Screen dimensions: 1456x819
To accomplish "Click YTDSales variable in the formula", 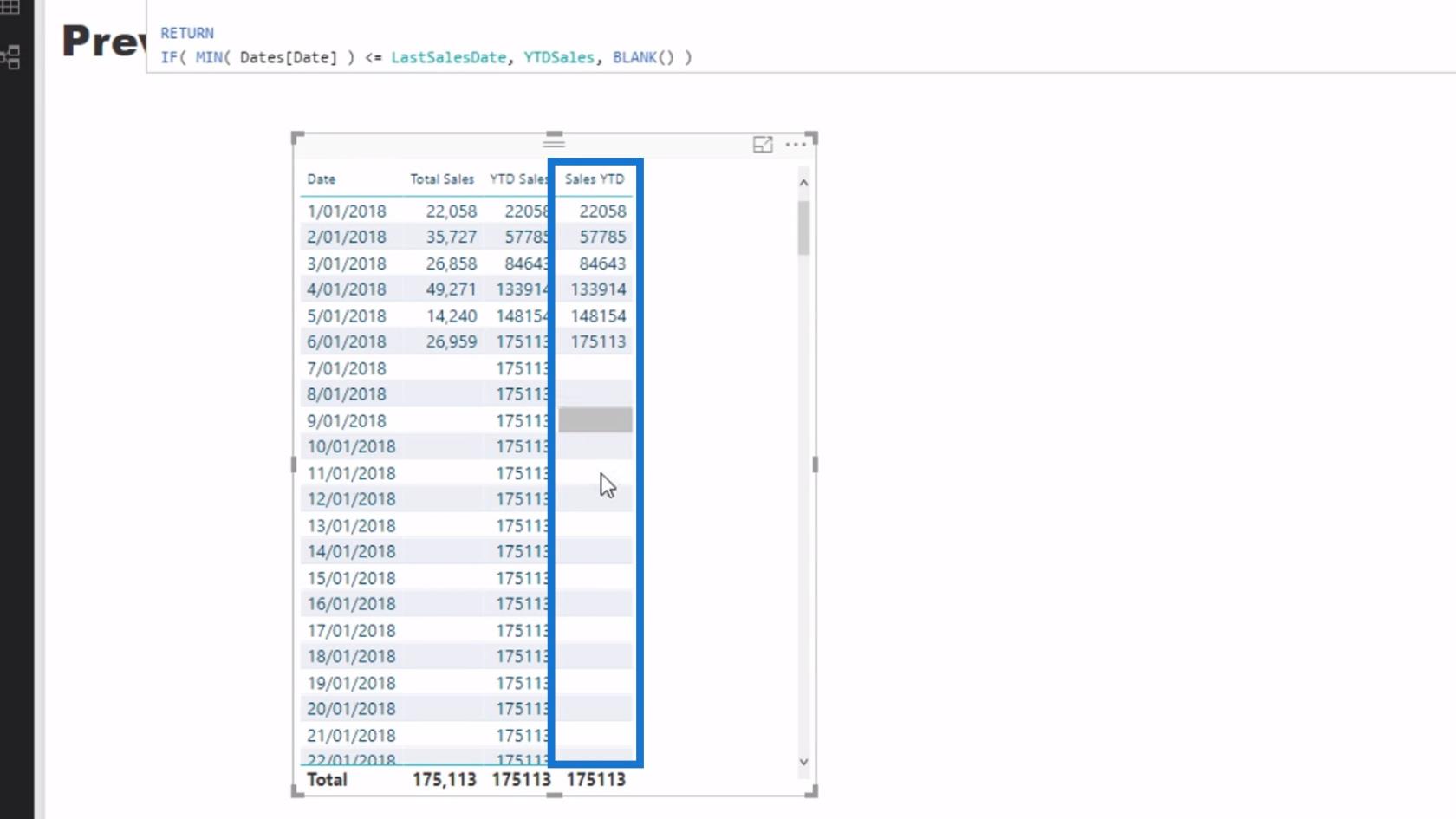I will point(559,57).
